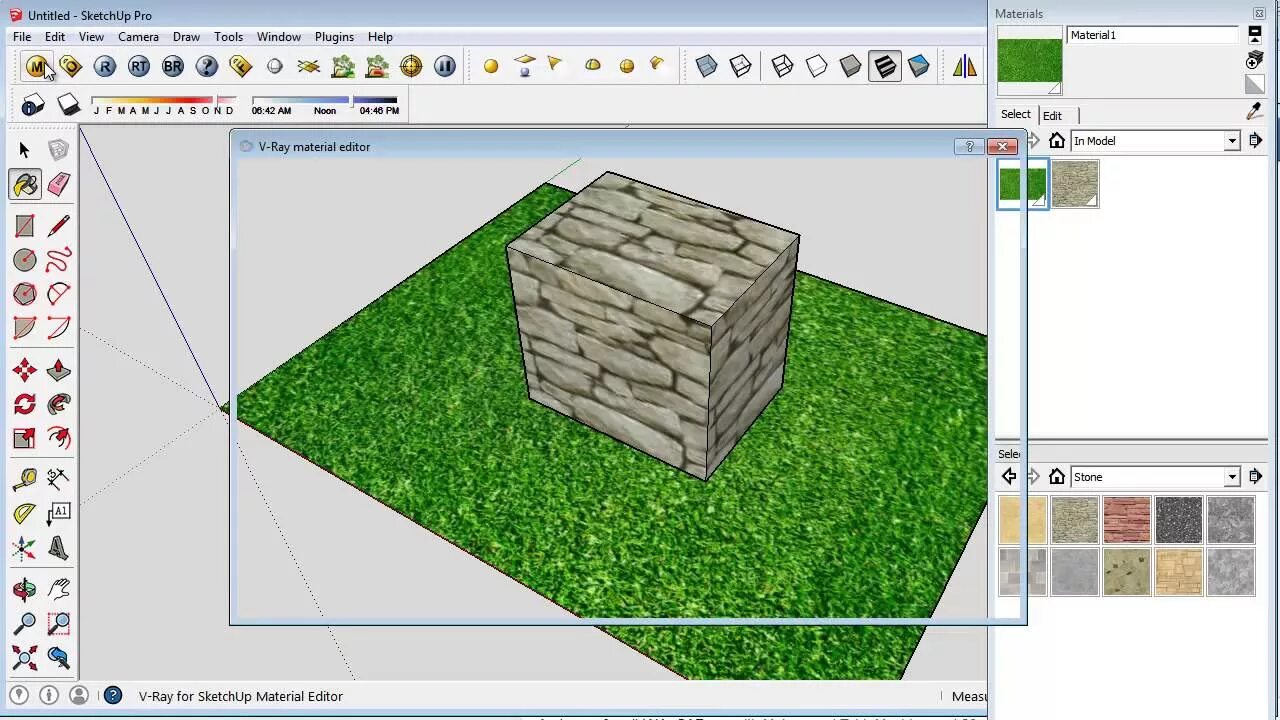Click the Zoom Extents tool

(25, 658)
